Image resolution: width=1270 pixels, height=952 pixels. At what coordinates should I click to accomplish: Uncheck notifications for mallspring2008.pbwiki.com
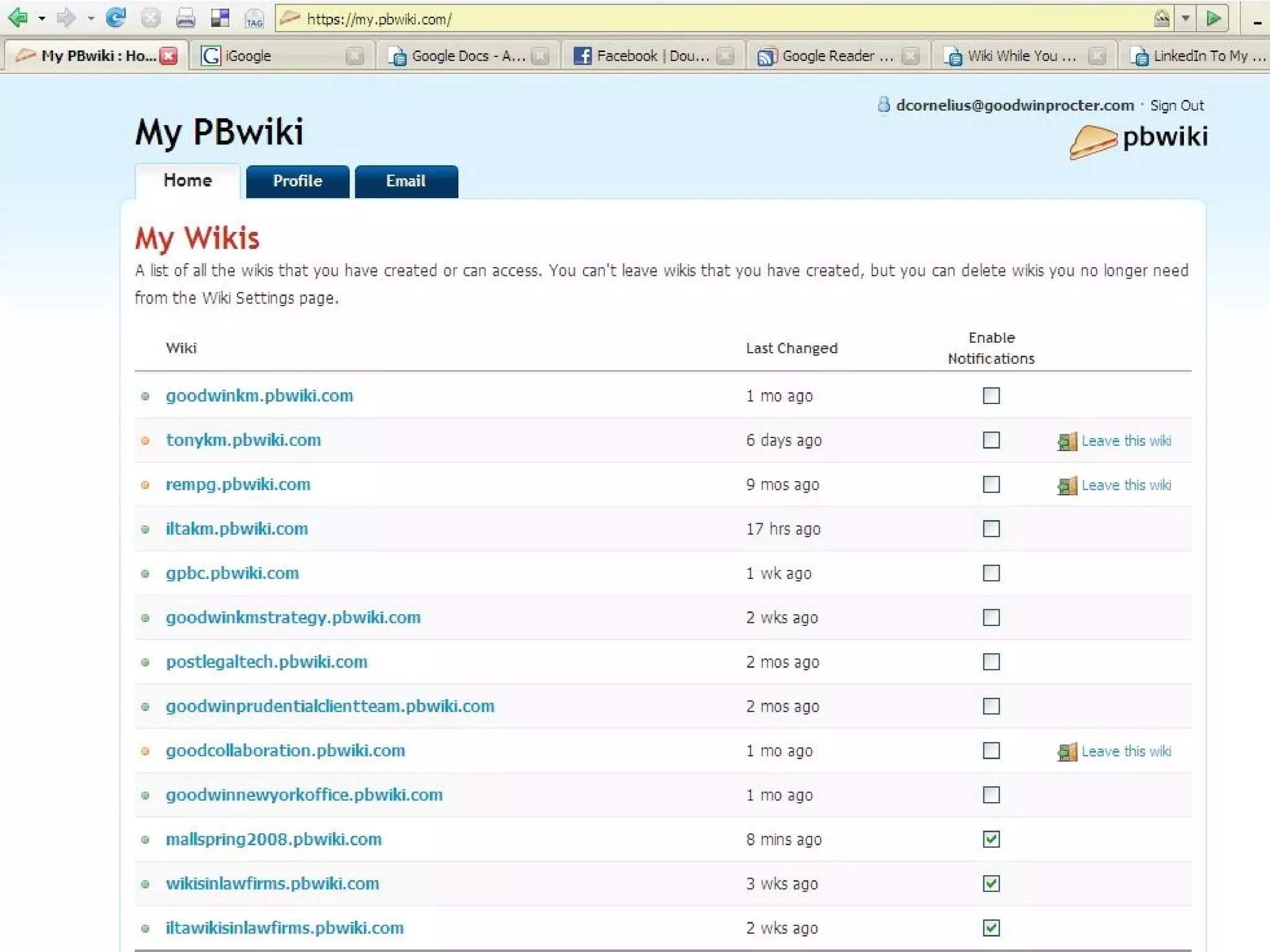click(991, 839)
